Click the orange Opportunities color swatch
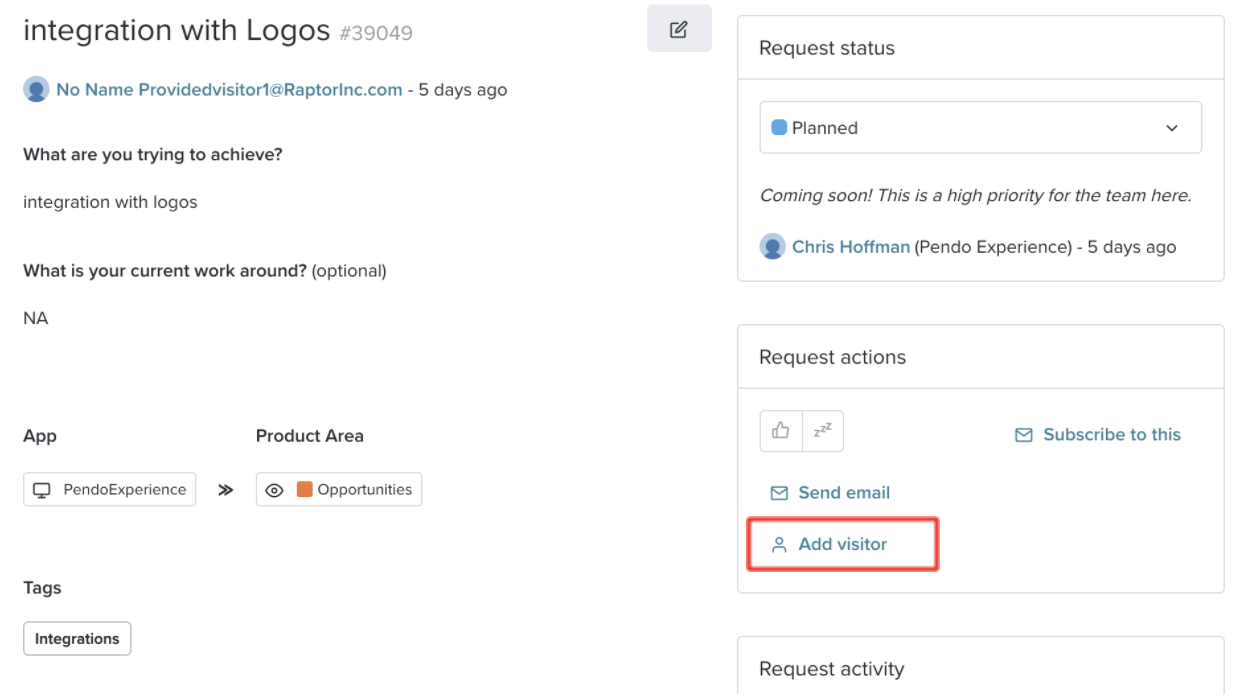This screenshot has height=698, width=1242. click(305, 489)
